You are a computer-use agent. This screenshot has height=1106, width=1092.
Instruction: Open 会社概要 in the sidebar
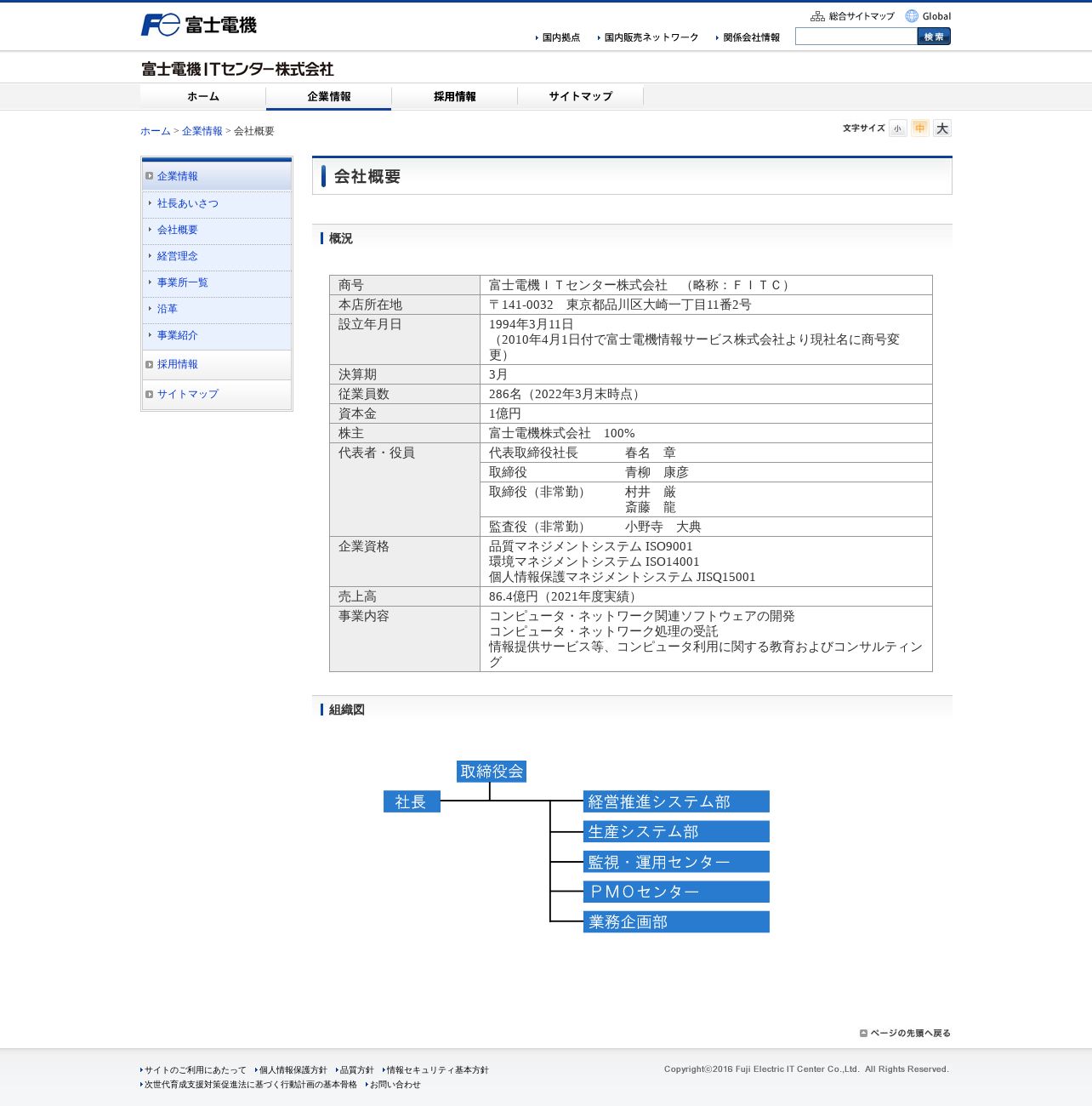coord(178,230)
